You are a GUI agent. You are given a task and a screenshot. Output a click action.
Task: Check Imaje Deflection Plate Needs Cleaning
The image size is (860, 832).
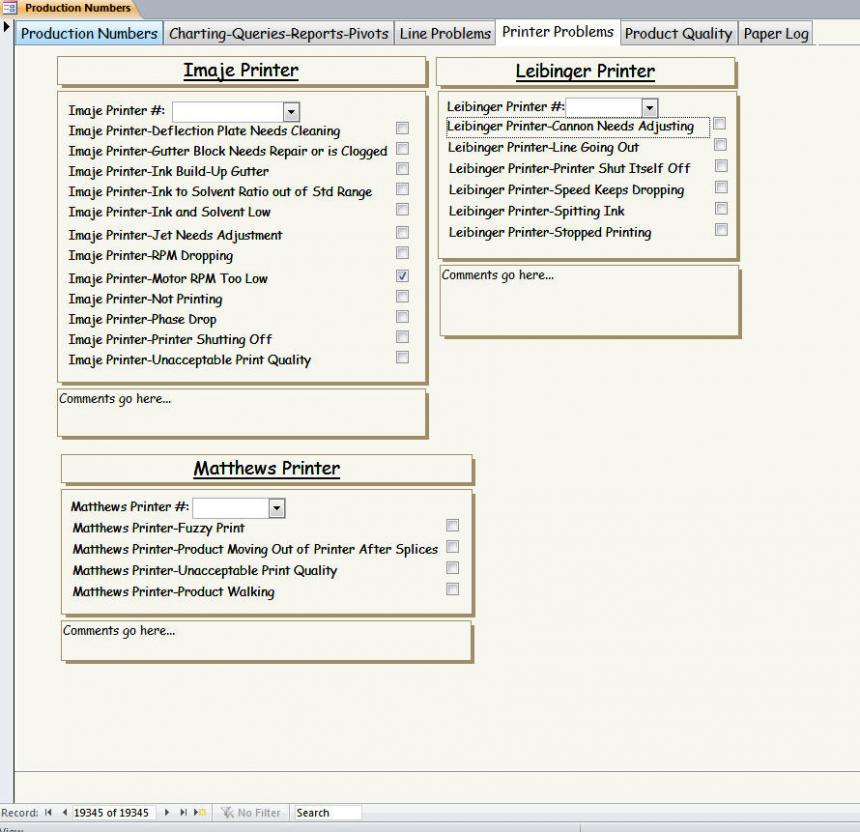(x=402, y=128)
